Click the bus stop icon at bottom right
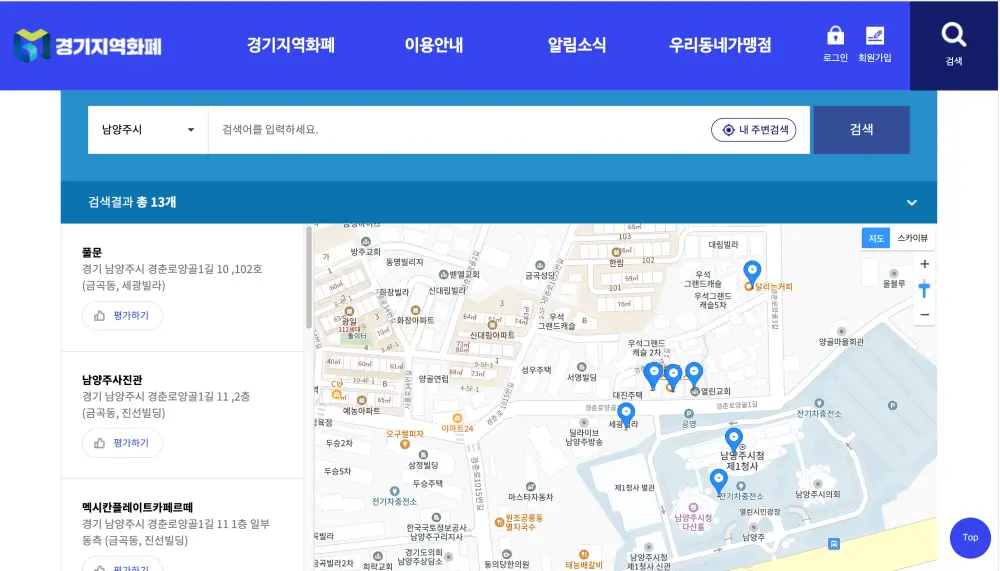The height and width of the screenshot is (571, 1000). (834, 544)
